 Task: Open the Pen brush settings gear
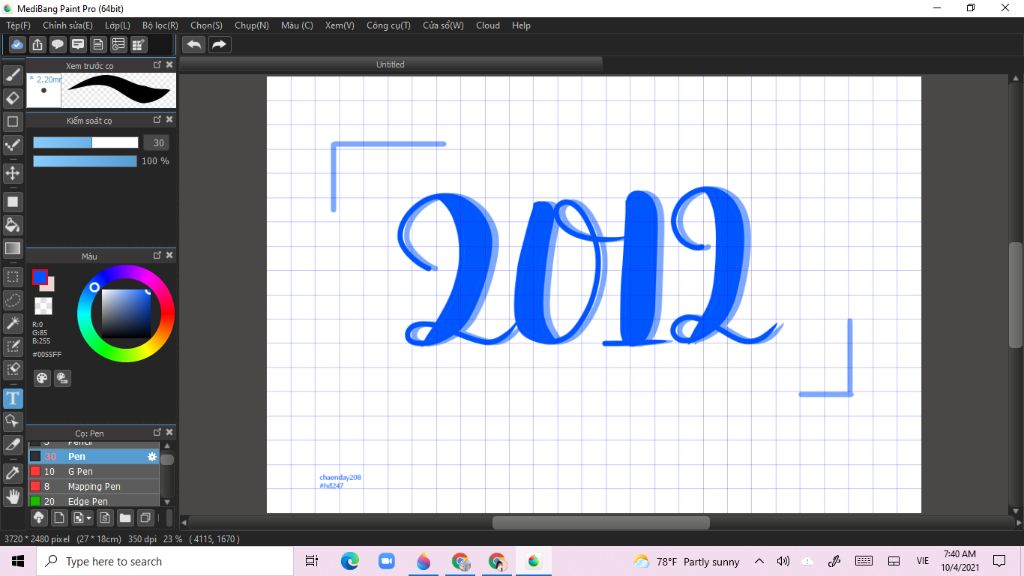[x=152, y=456]
